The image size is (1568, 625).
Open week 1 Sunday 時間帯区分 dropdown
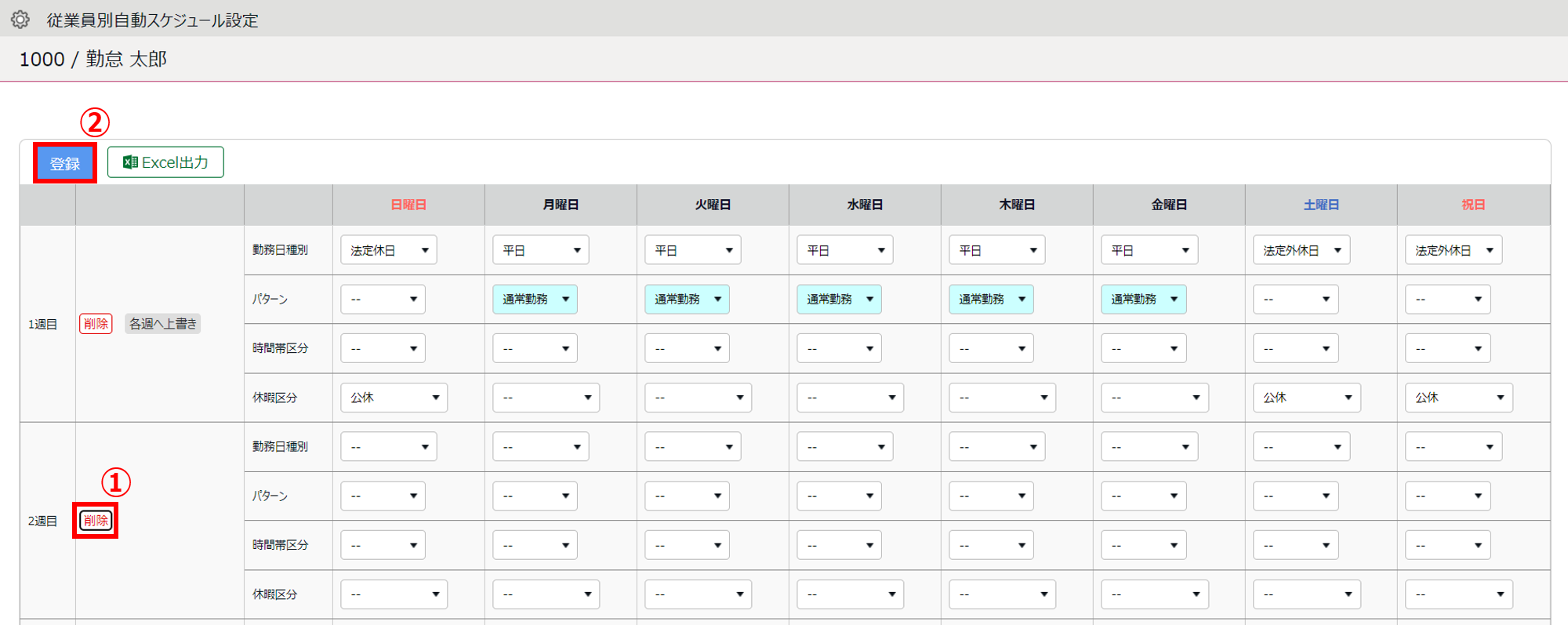(383, 348)
